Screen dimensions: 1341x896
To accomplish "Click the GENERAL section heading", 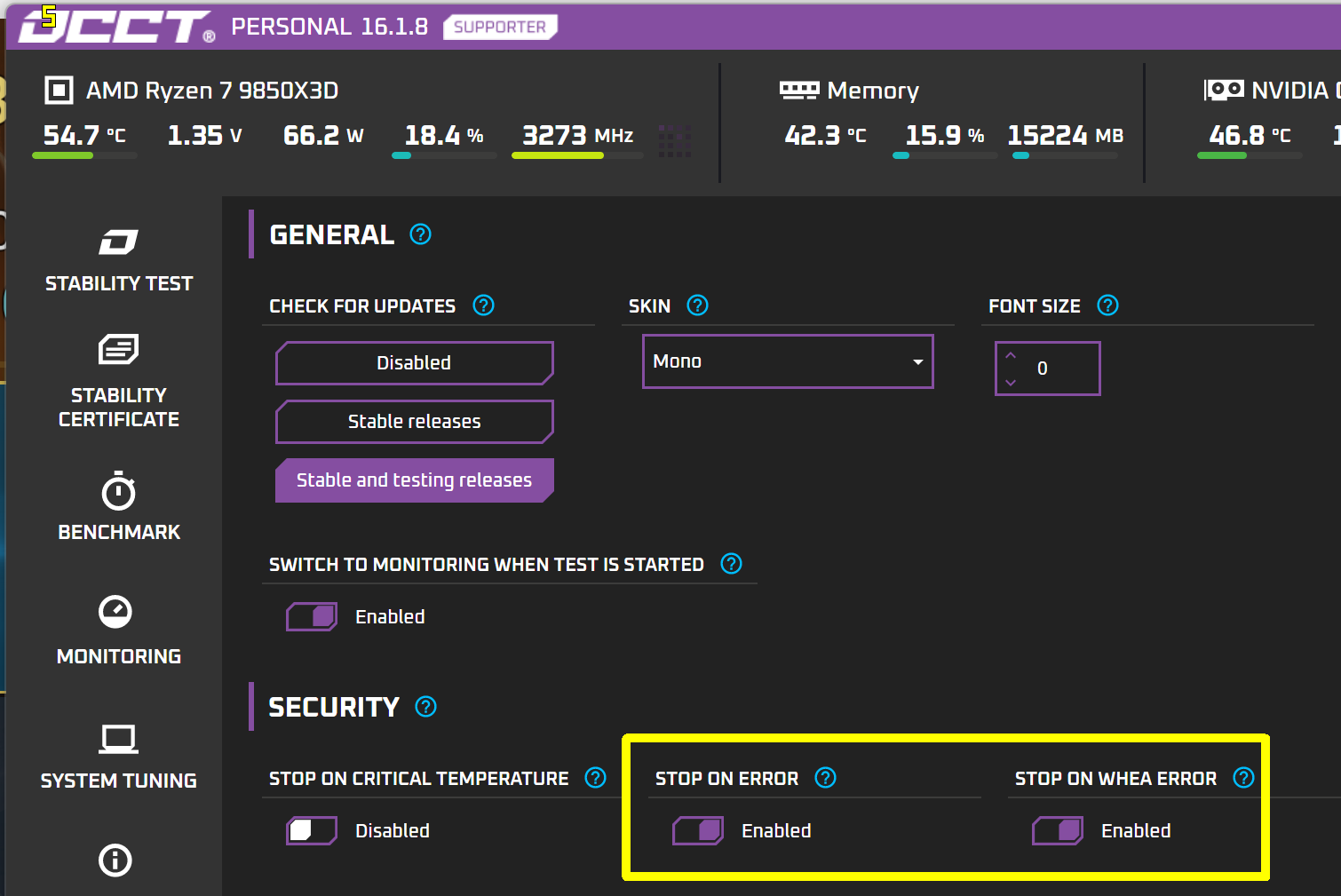I will click(331, 234).
